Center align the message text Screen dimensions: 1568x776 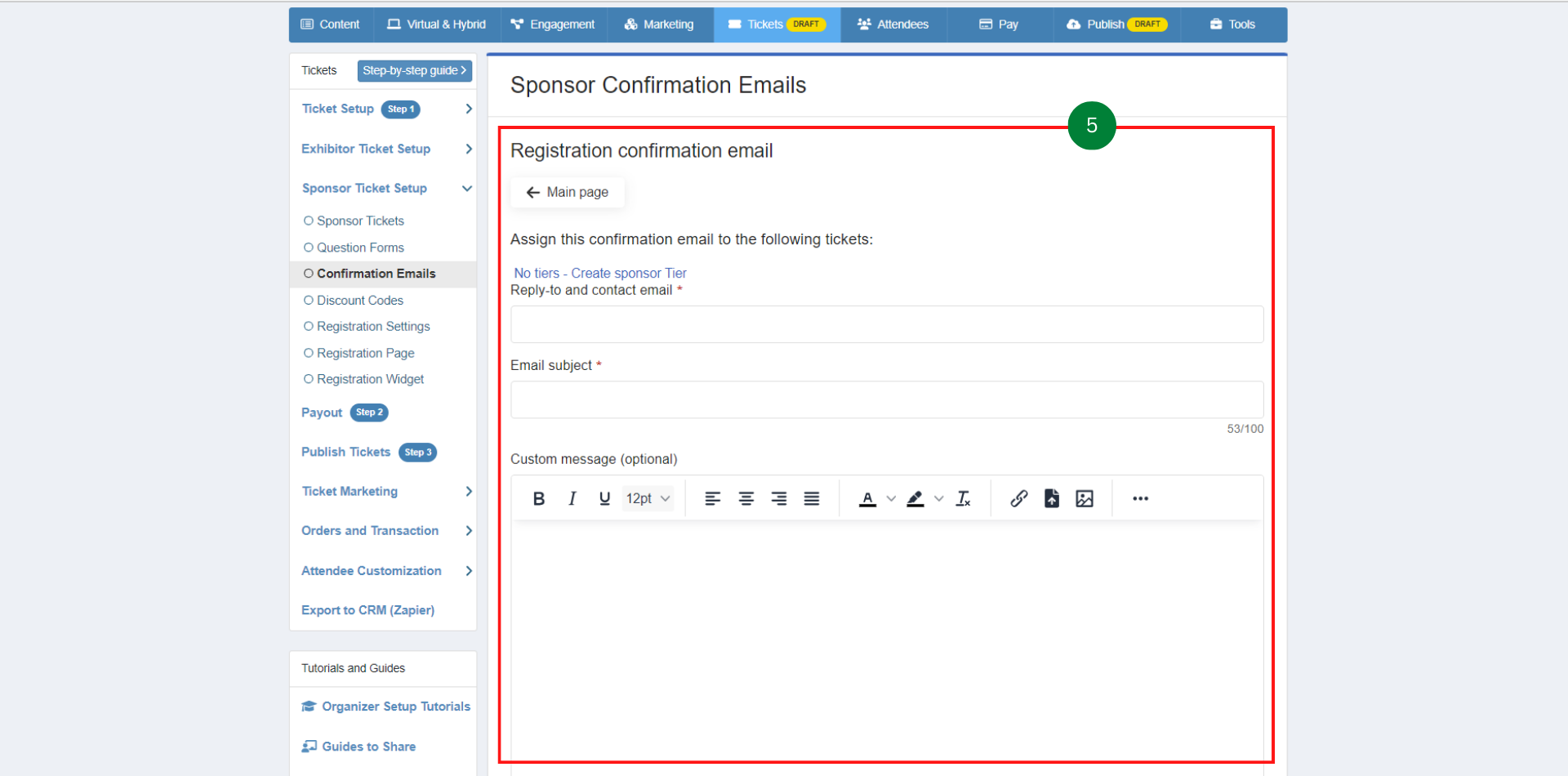tap(746, 498)
